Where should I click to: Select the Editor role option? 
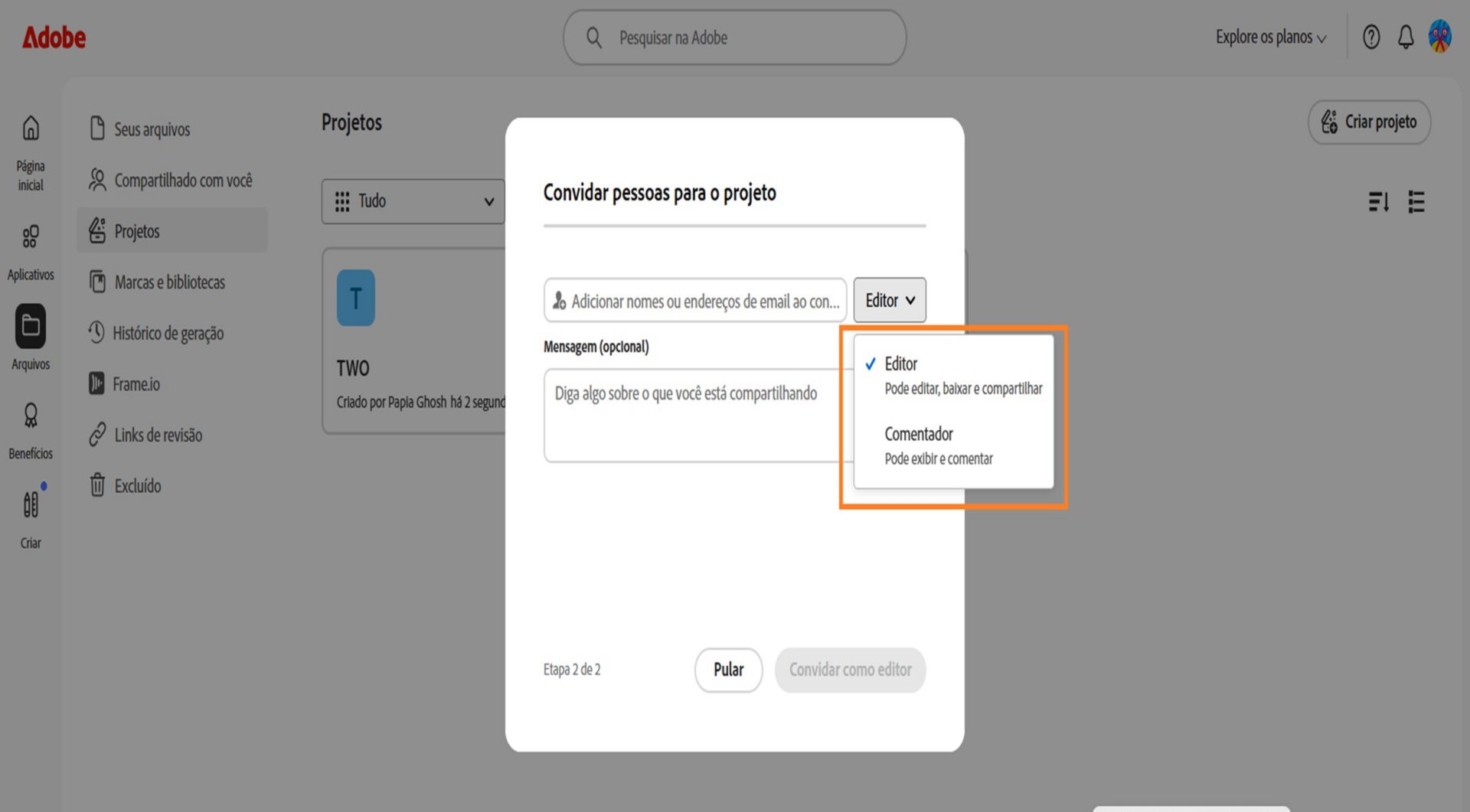(954, 375)
